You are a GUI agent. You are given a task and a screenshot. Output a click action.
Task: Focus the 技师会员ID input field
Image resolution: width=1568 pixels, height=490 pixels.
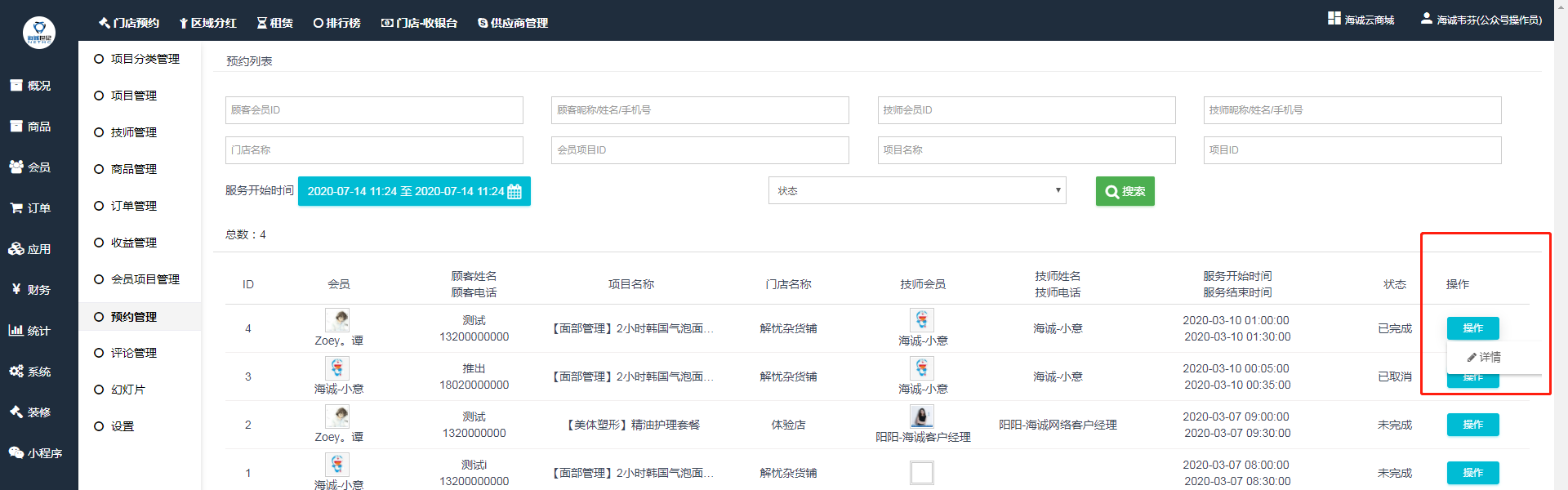click(x=1027, y=110)
